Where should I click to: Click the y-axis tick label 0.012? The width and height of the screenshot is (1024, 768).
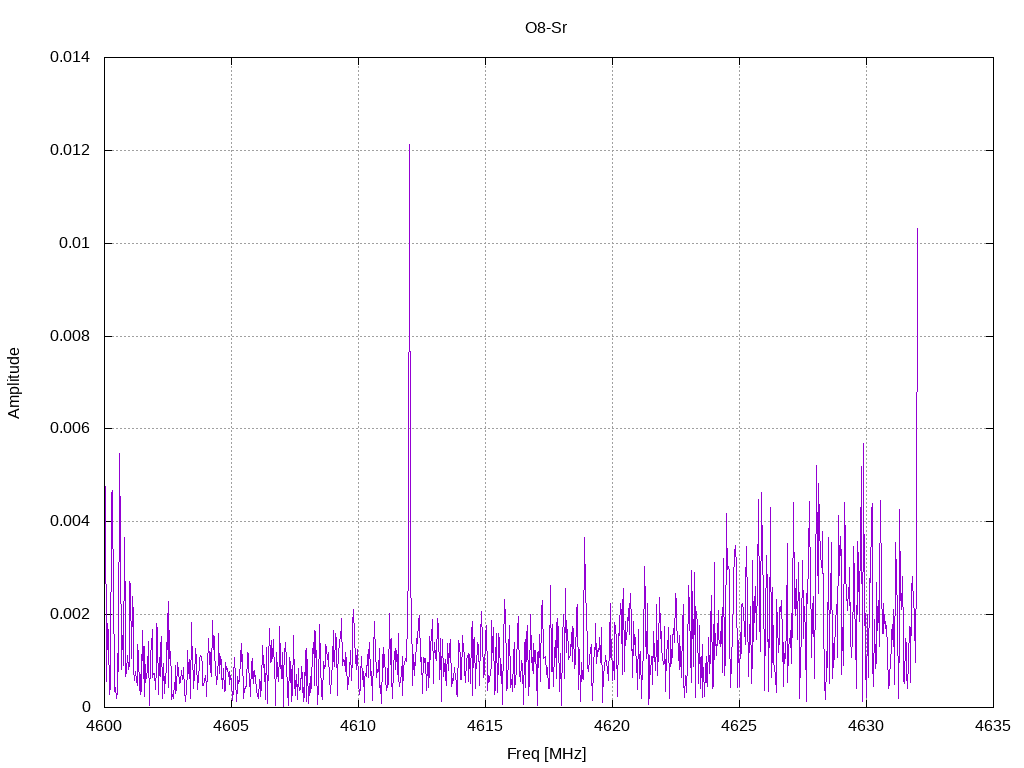[x=70, y=150]
